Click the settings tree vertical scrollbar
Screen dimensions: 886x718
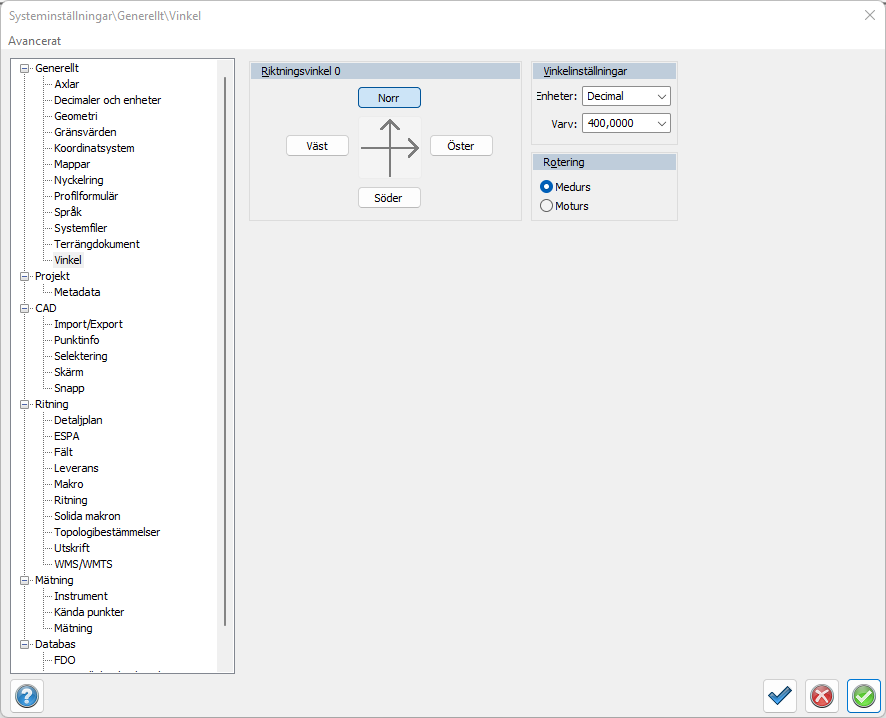point(225,350)
